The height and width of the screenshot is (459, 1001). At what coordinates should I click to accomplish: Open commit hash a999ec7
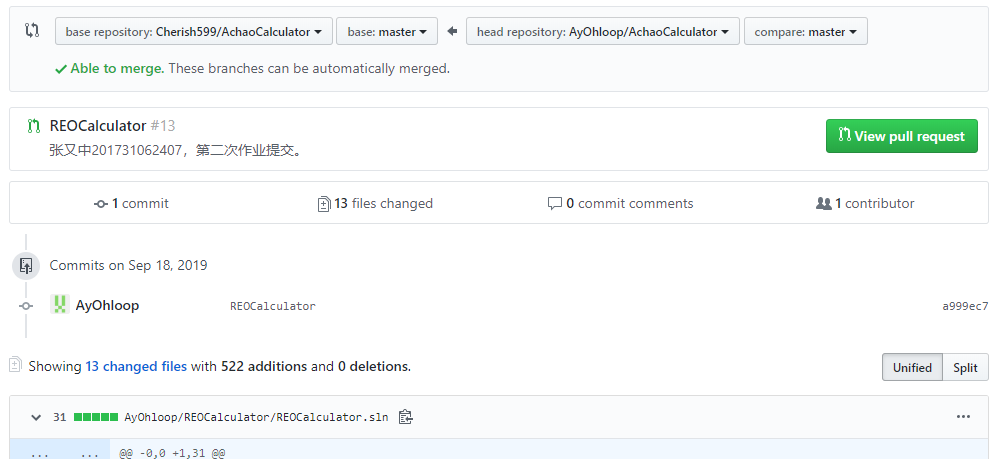click(965, 306)
